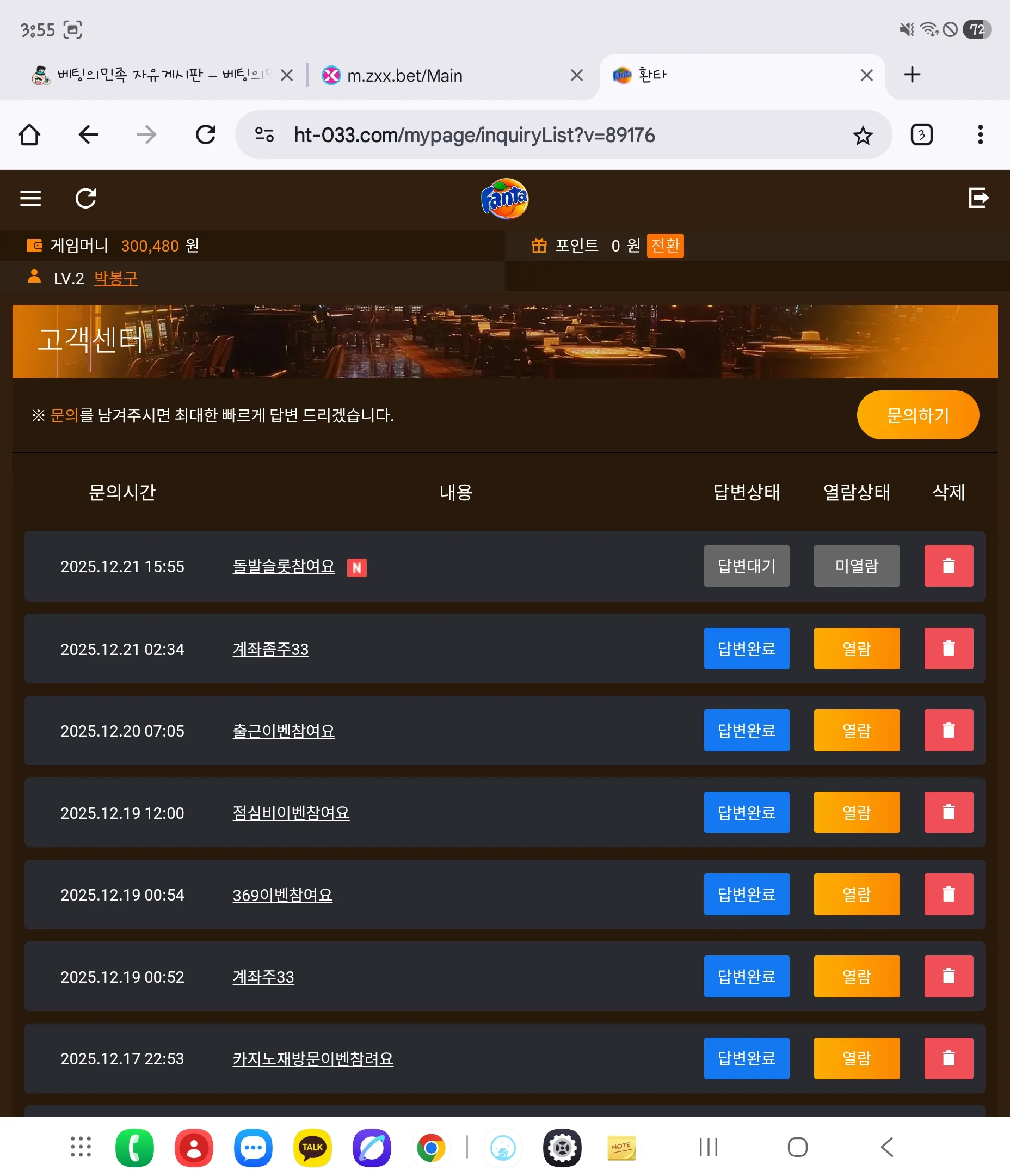Click the 문의하기 button

[917, 415]
